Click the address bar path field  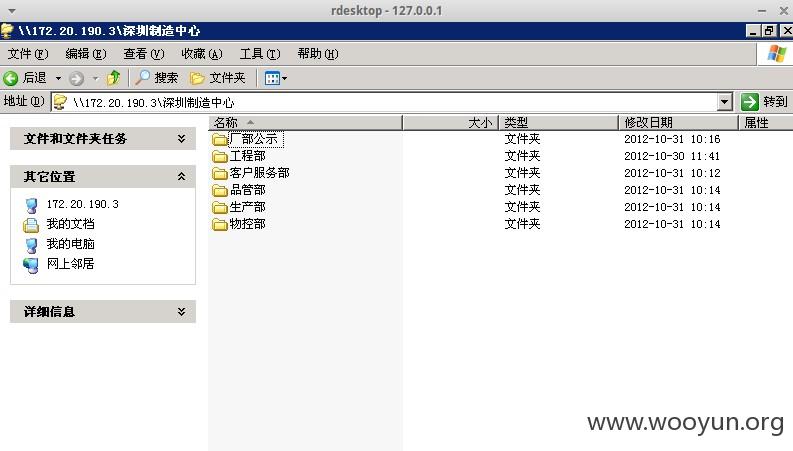[394, 102]
